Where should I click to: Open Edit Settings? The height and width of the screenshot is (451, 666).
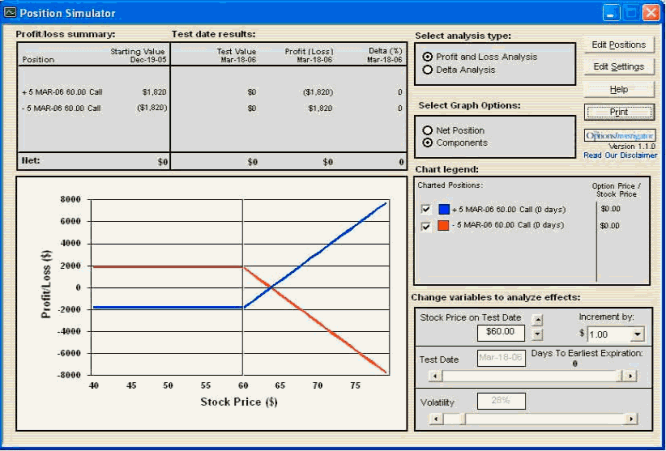click(619, 67)
